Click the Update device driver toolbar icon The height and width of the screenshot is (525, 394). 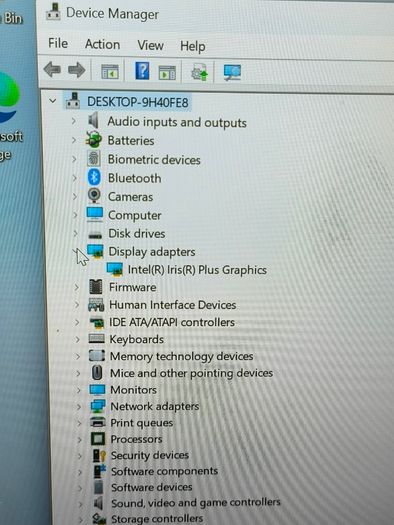click(x=200, y=72)
